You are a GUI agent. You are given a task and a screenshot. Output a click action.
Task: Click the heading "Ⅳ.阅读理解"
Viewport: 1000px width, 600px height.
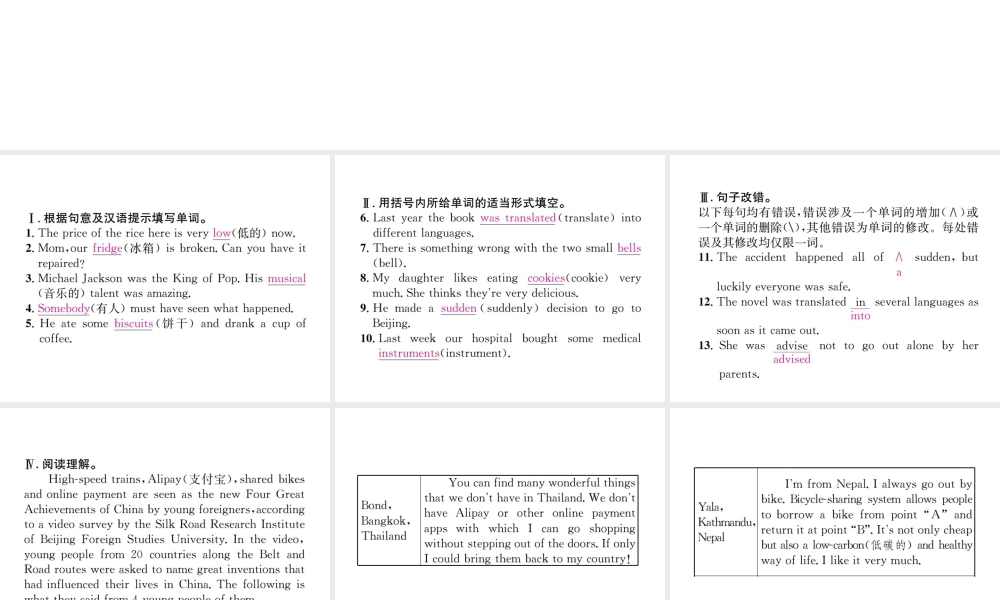(61, 465)
